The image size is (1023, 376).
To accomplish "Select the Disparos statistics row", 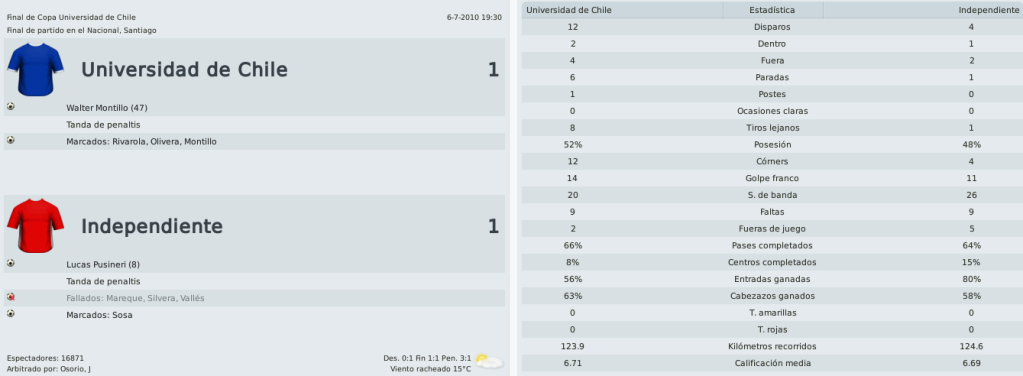I will click(x=772, y=27).
